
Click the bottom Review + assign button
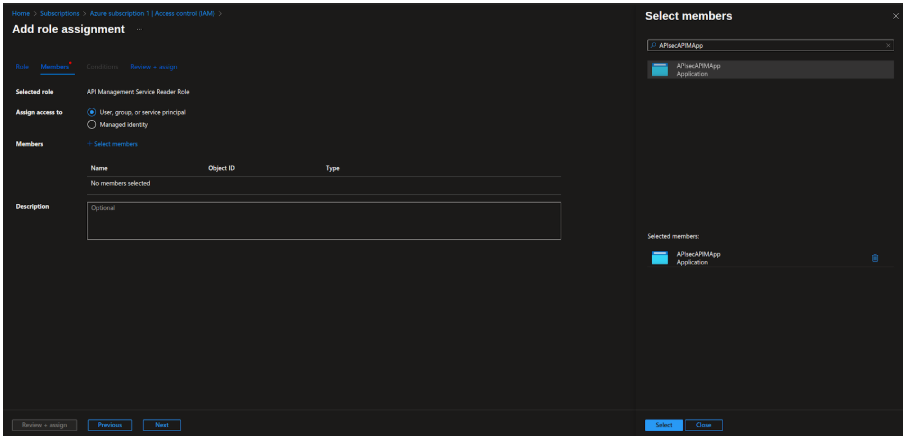tap(44, 425)
